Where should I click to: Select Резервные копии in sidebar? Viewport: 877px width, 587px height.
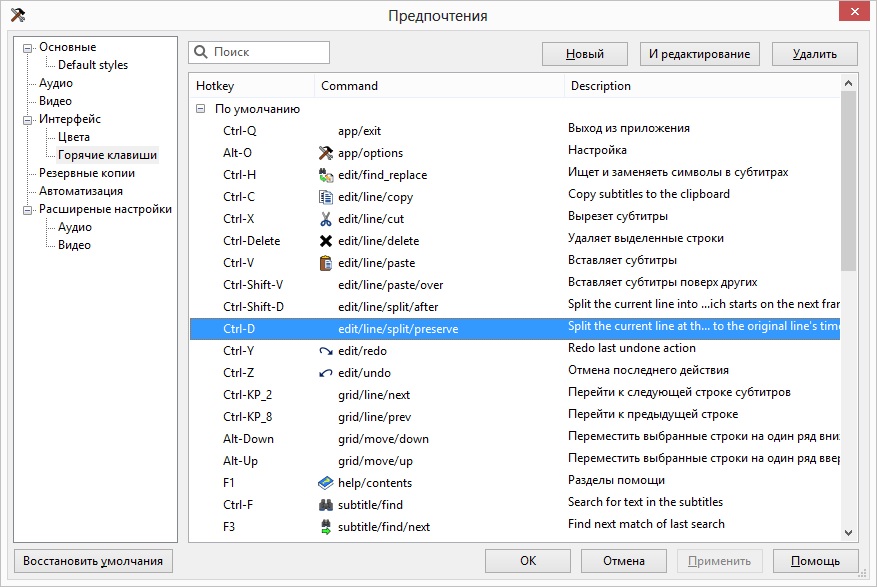87,173
